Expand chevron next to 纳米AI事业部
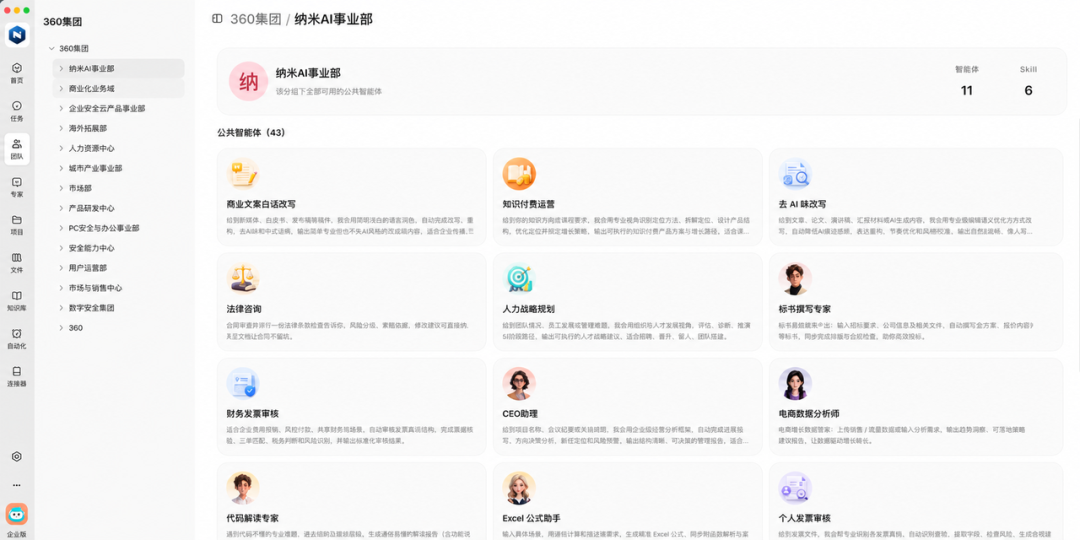The width and height of the screenshot is (1080, 540). point(61,69)
